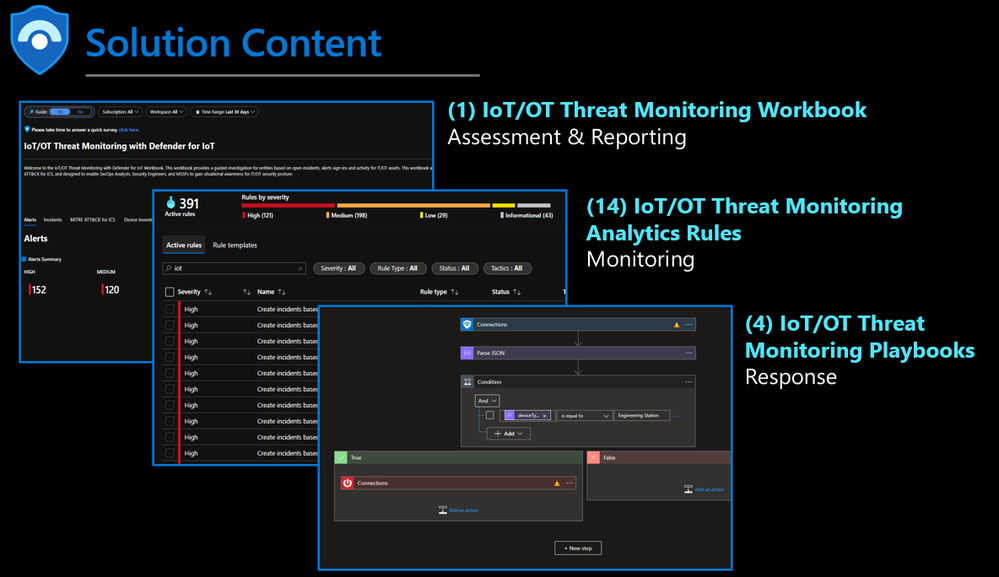The image size is (999, 577).
Task: Expand the And operator dropdown in Condition
Action: [x=487, y=401]
